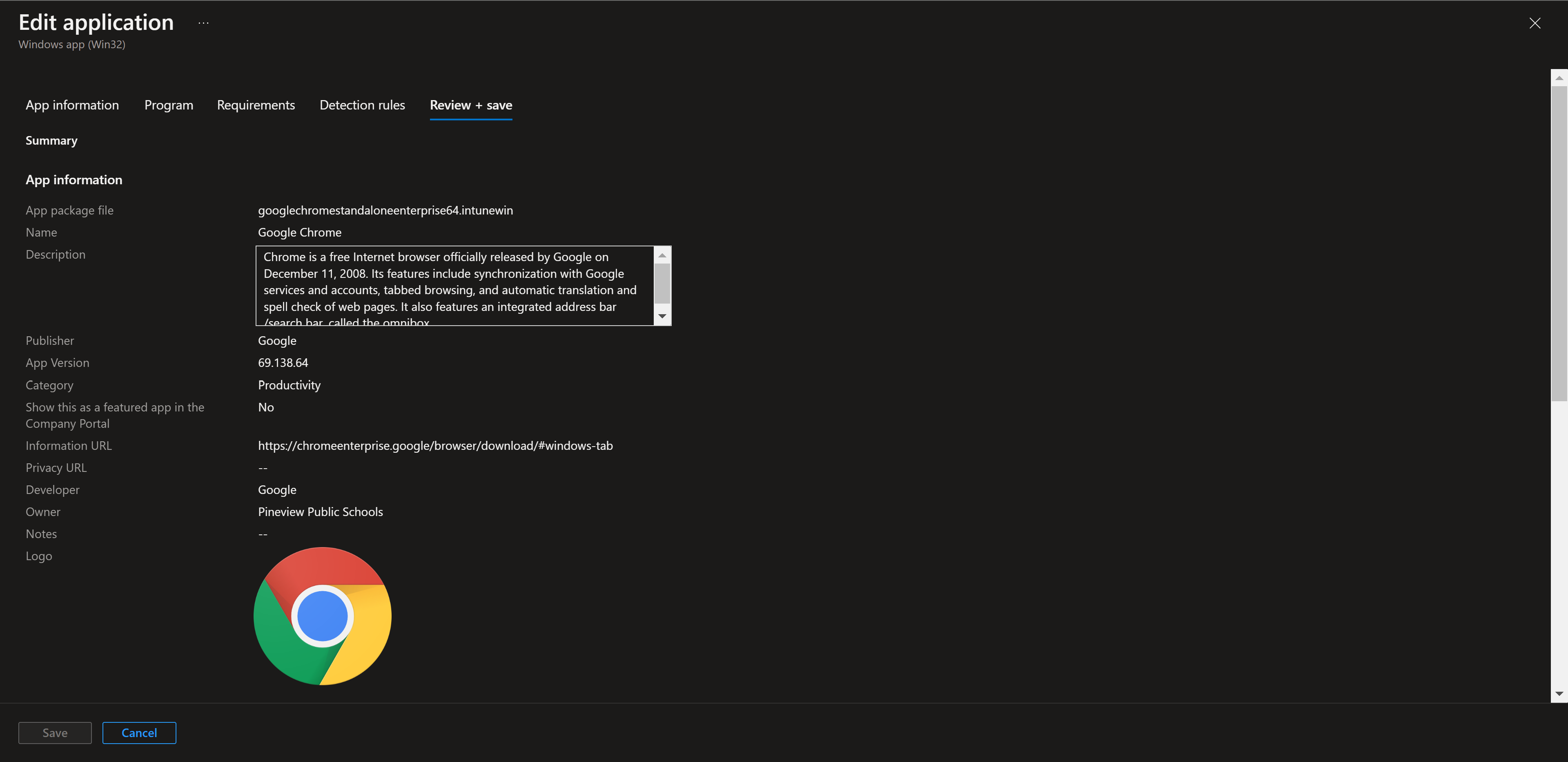This screenshot has height=762, width=1568.
Task: Click the main page scrollbar thumb
Action: (1559, 244)
